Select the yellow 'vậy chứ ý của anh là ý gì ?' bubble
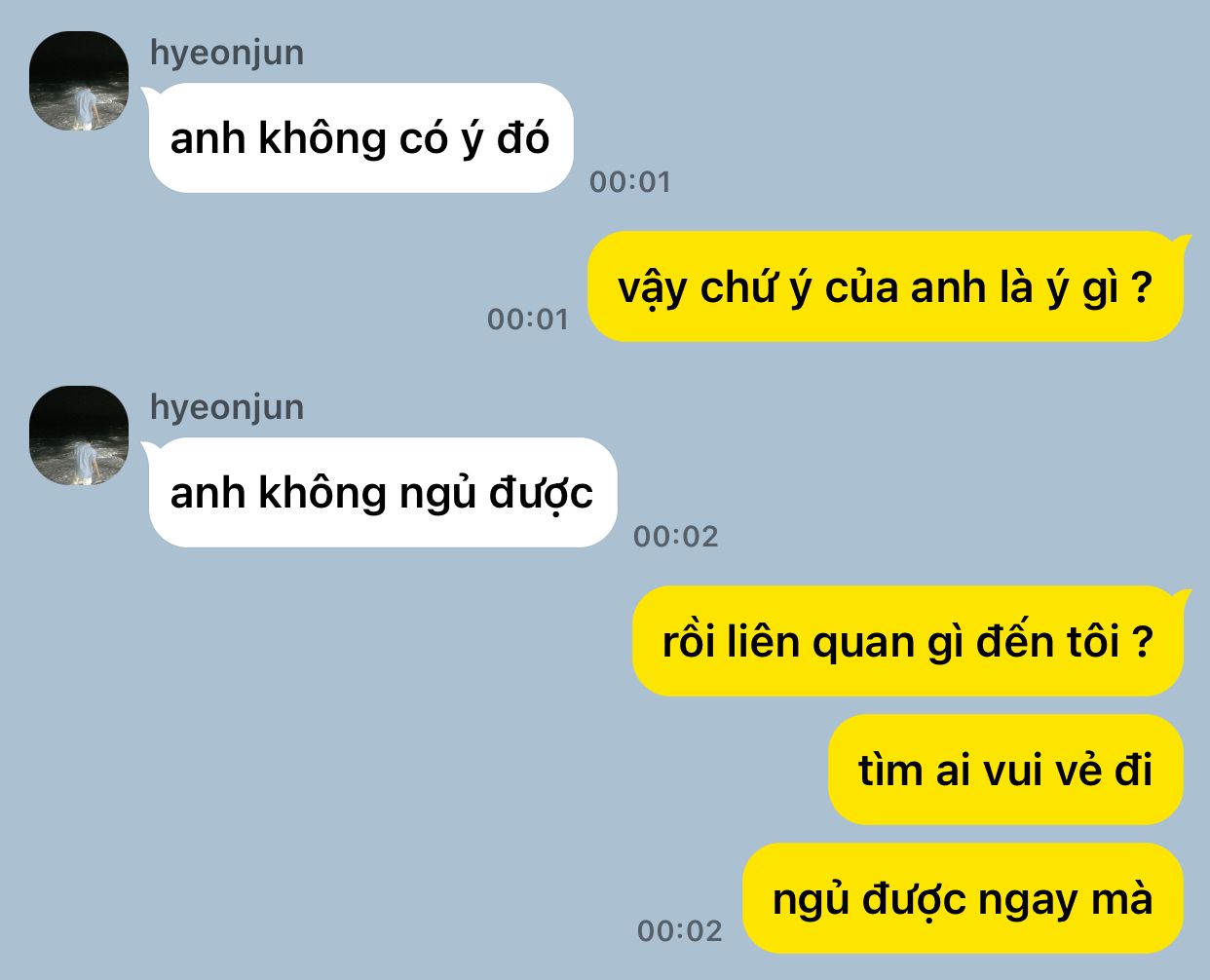The height and width of the screenshot is (980, 1210). [885, 286]
